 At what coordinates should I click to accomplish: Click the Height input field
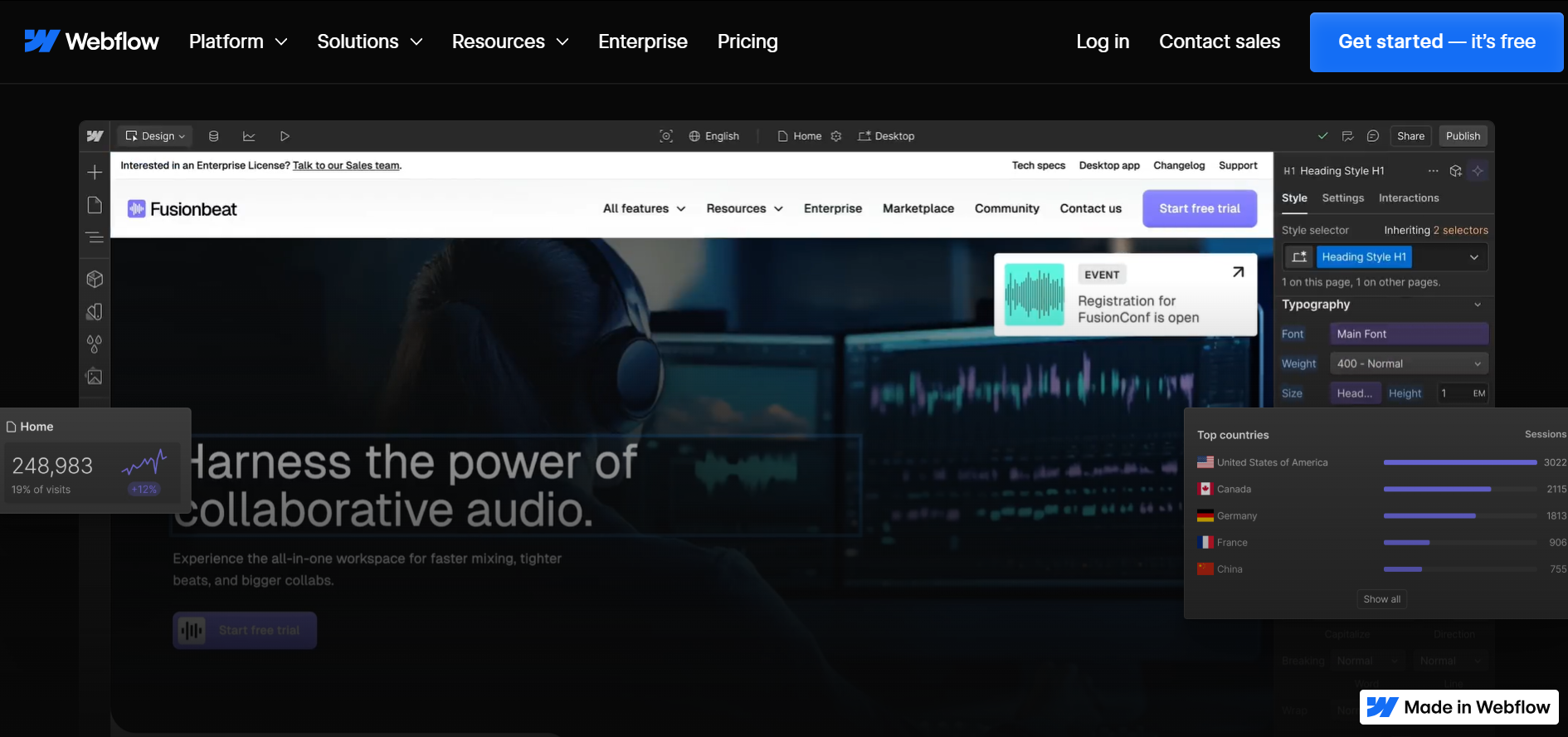[1454, 393]
